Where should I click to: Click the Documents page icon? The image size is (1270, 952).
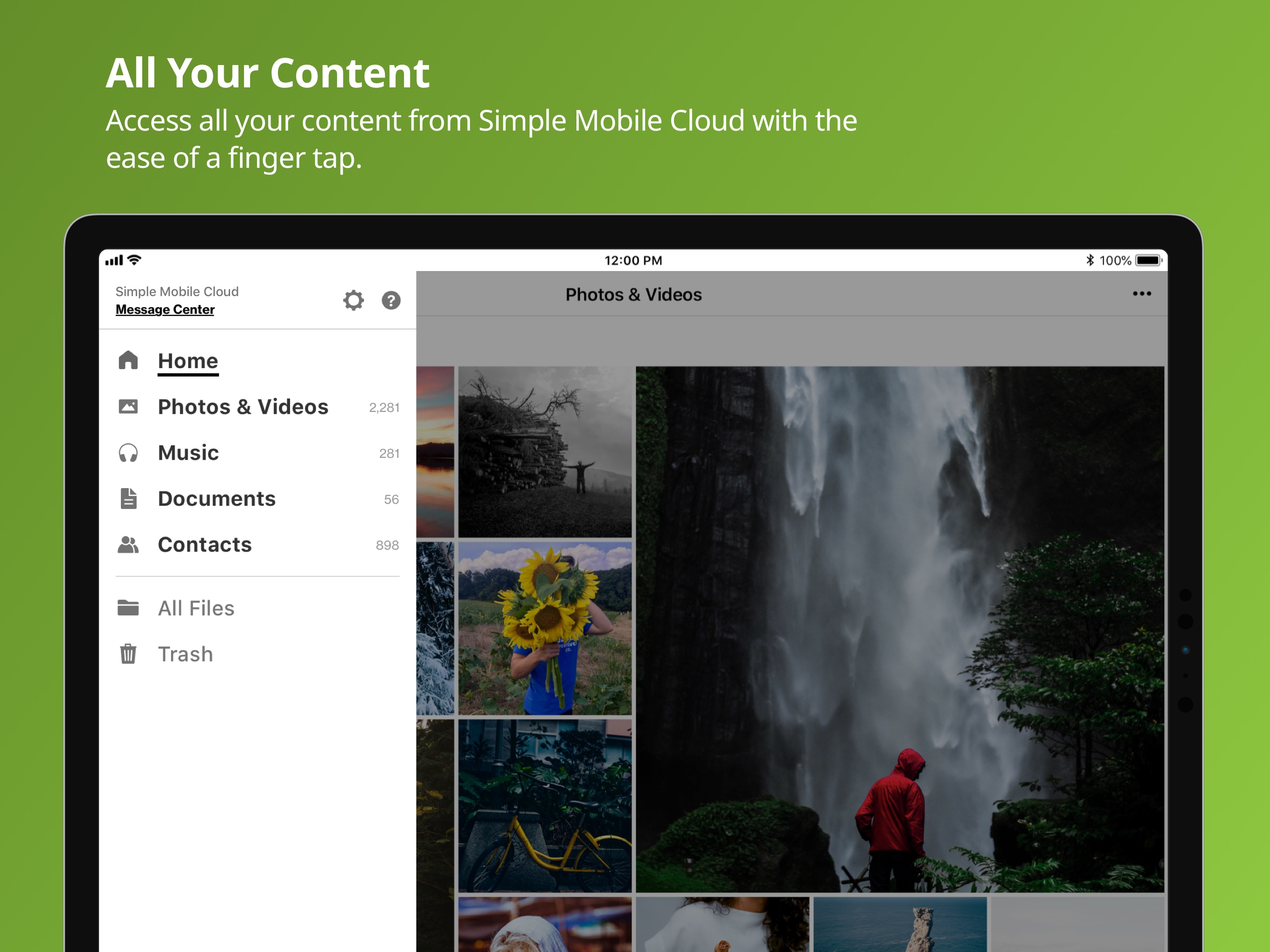(129, 498)
